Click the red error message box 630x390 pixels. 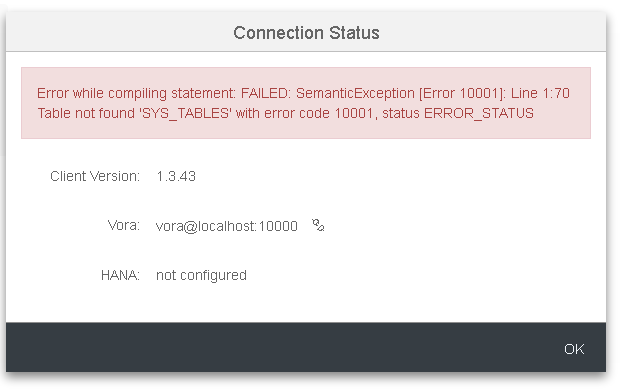(x=306, y=103)
